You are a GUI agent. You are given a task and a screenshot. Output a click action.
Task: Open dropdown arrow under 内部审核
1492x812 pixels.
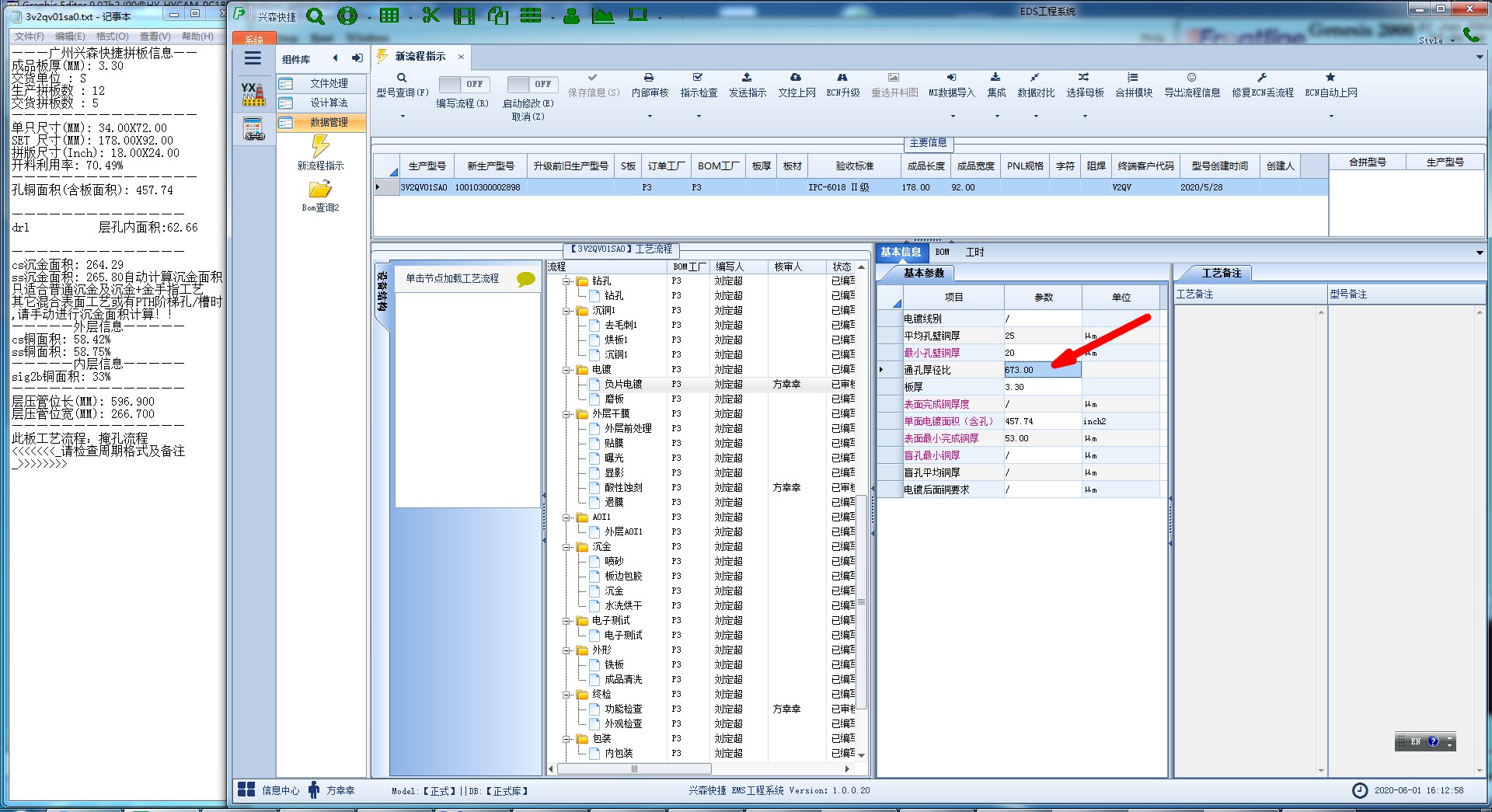[x=650, y=117]
